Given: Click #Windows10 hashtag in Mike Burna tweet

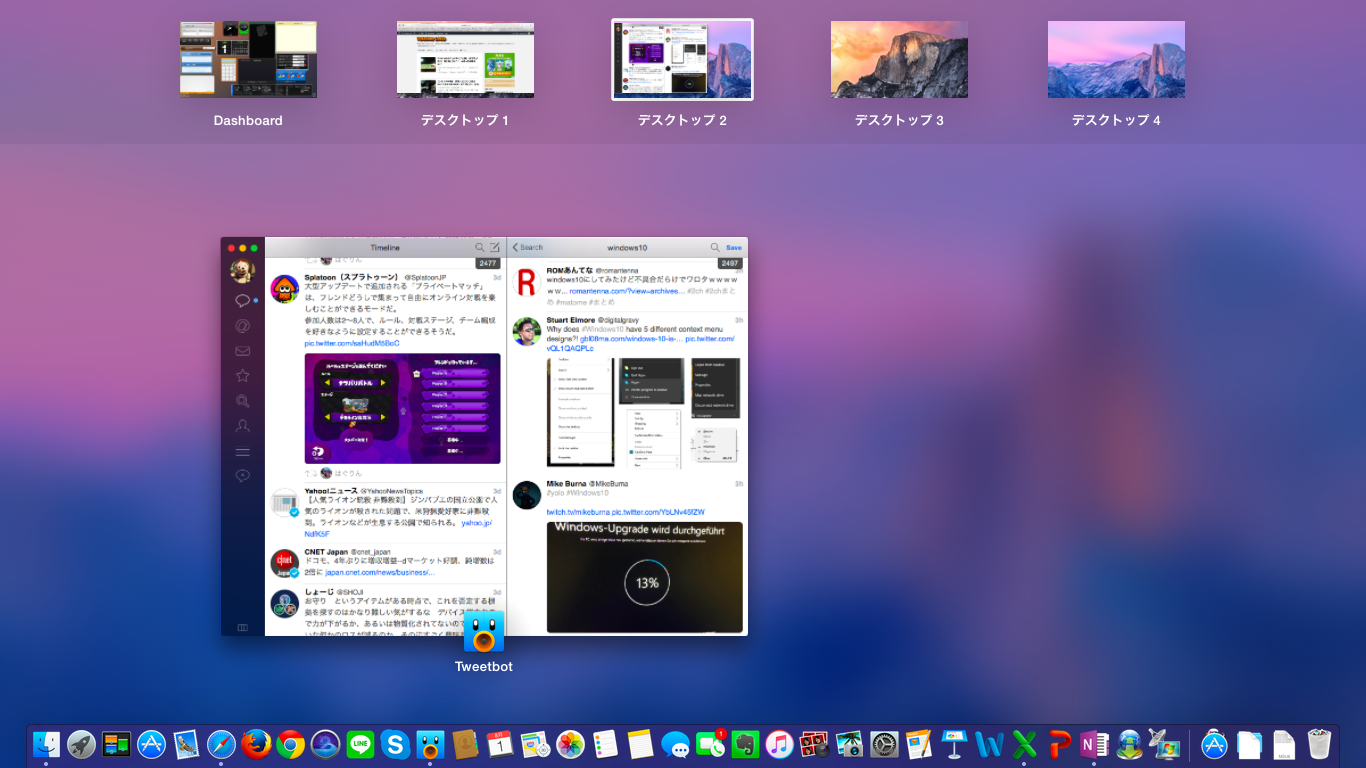Looking at the screenshot, I should coord(588,493).
